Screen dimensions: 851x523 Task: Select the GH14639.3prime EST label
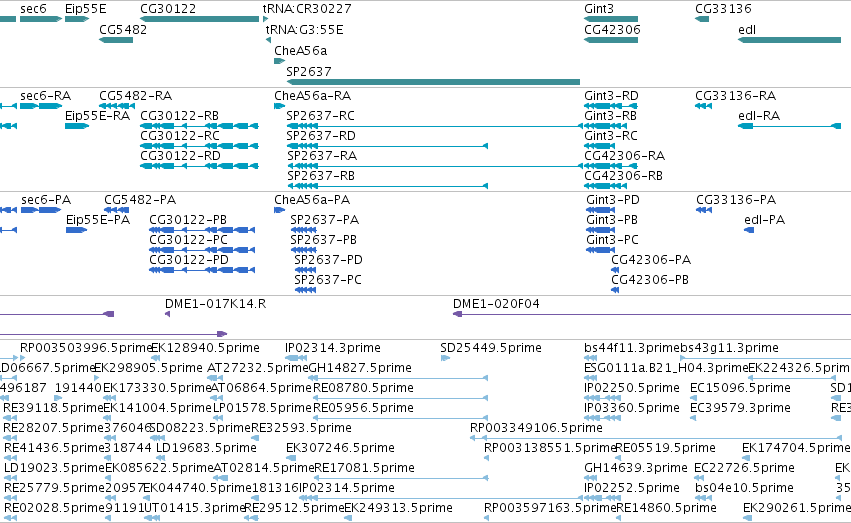pyautogui.click(x=636, y=468)
